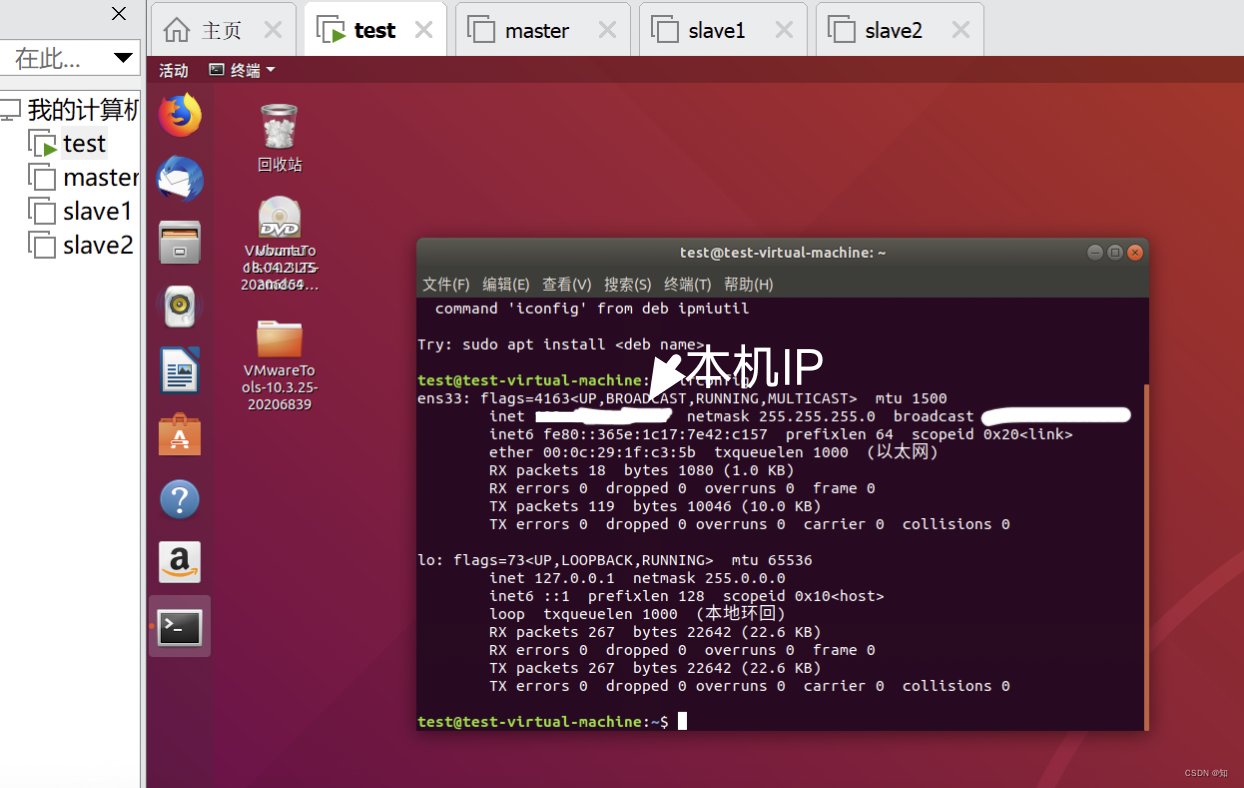Select slave1 VM in library tree
Screen dimensions: 1244x788
81,212
